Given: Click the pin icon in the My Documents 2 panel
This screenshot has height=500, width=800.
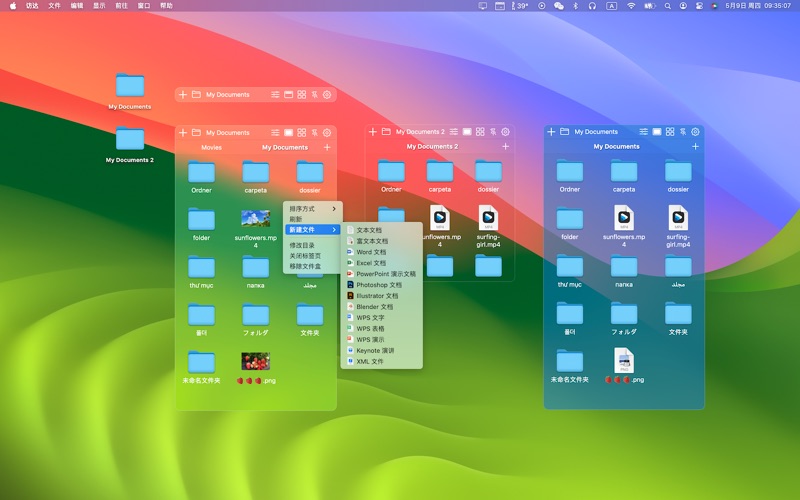Looking at the screenshot, I should 493,132.
